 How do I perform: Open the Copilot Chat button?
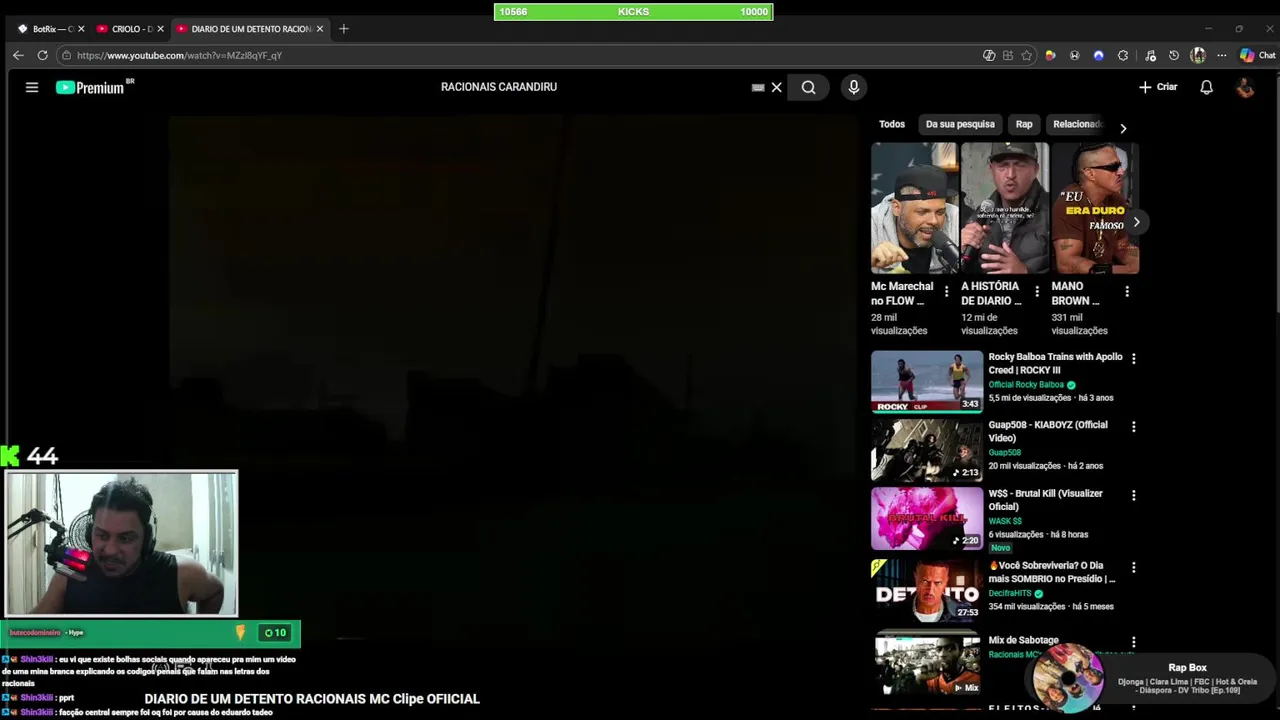1258,55
